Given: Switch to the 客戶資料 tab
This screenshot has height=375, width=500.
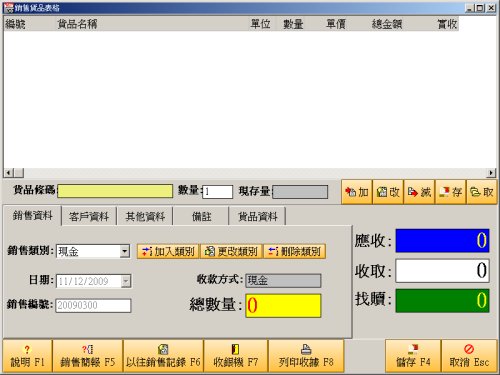Looking at the screenshot, I should point(89,216).
